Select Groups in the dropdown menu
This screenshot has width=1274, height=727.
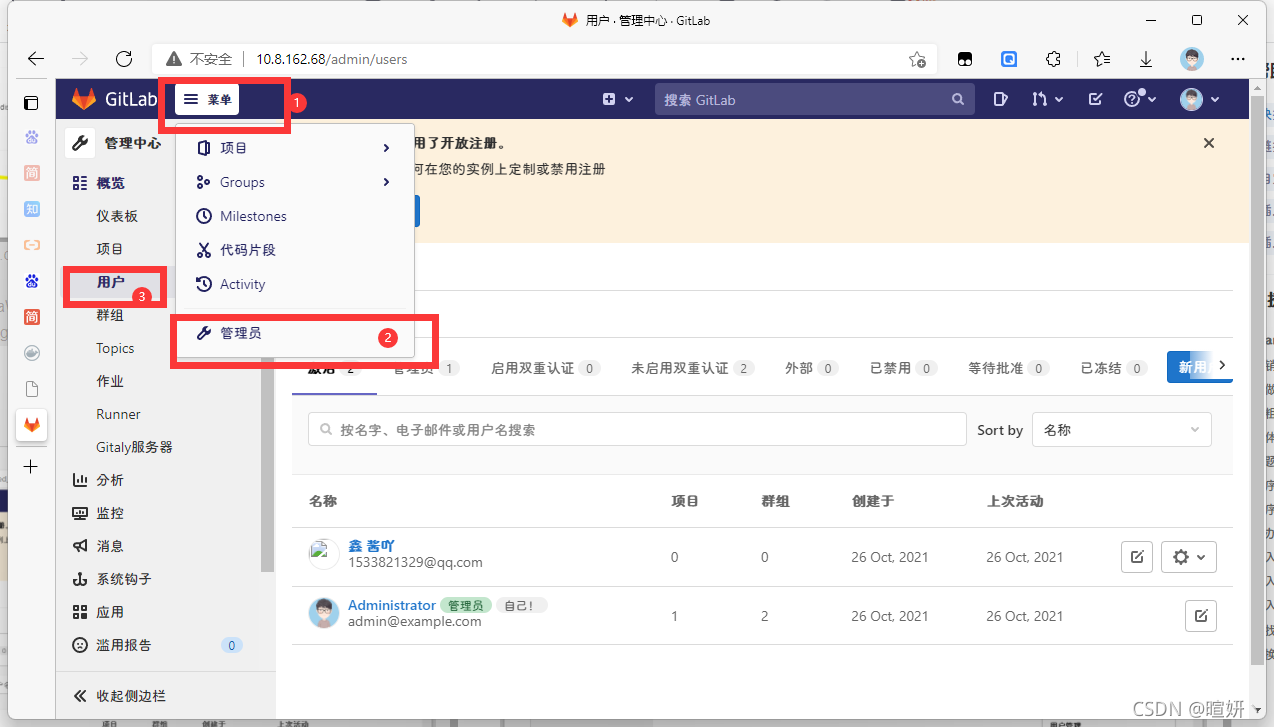[294, 182]
